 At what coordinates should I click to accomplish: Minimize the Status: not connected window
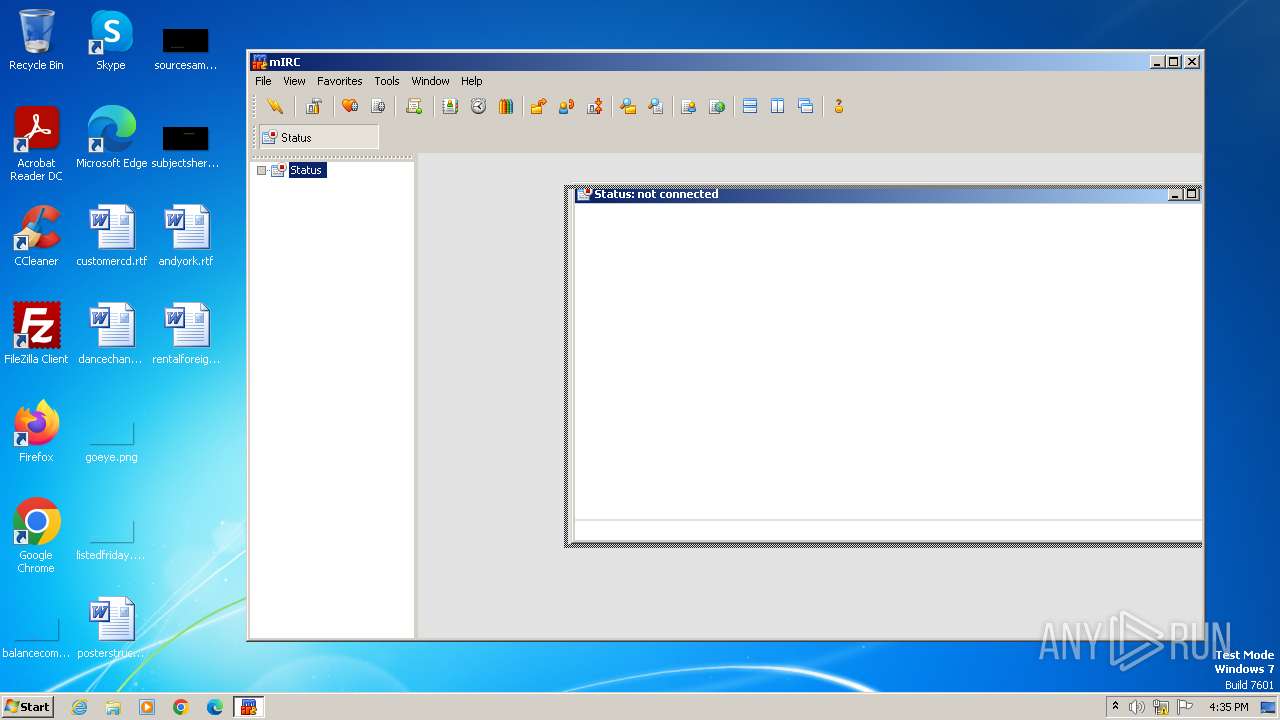(x=1175, y=194)
